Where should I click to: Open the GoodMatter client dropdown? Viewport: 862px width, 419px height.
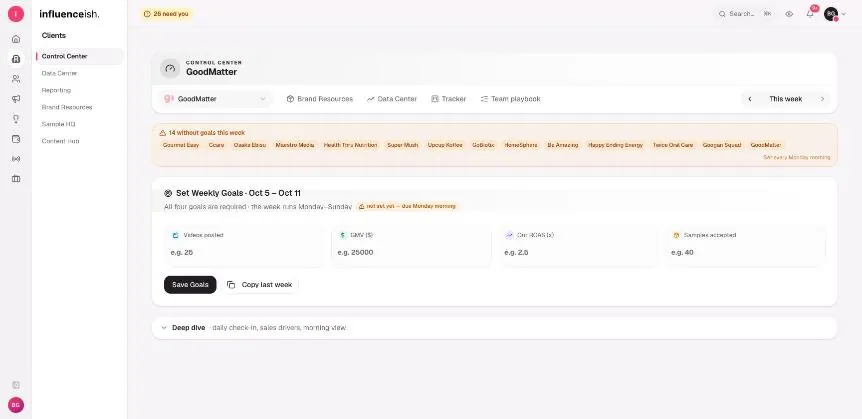tap(215, 99)
